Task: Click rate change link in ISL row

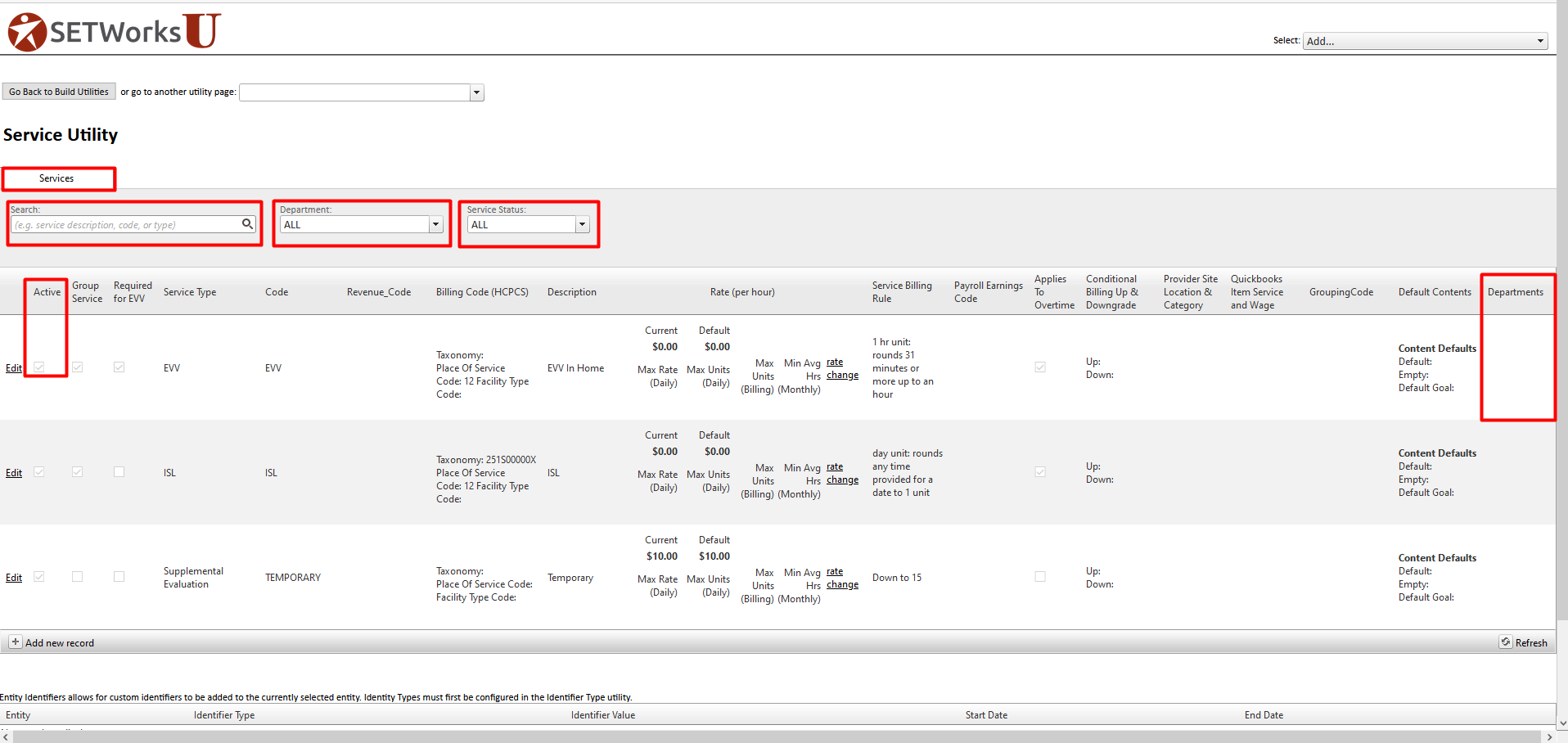Action: [842, 473]
